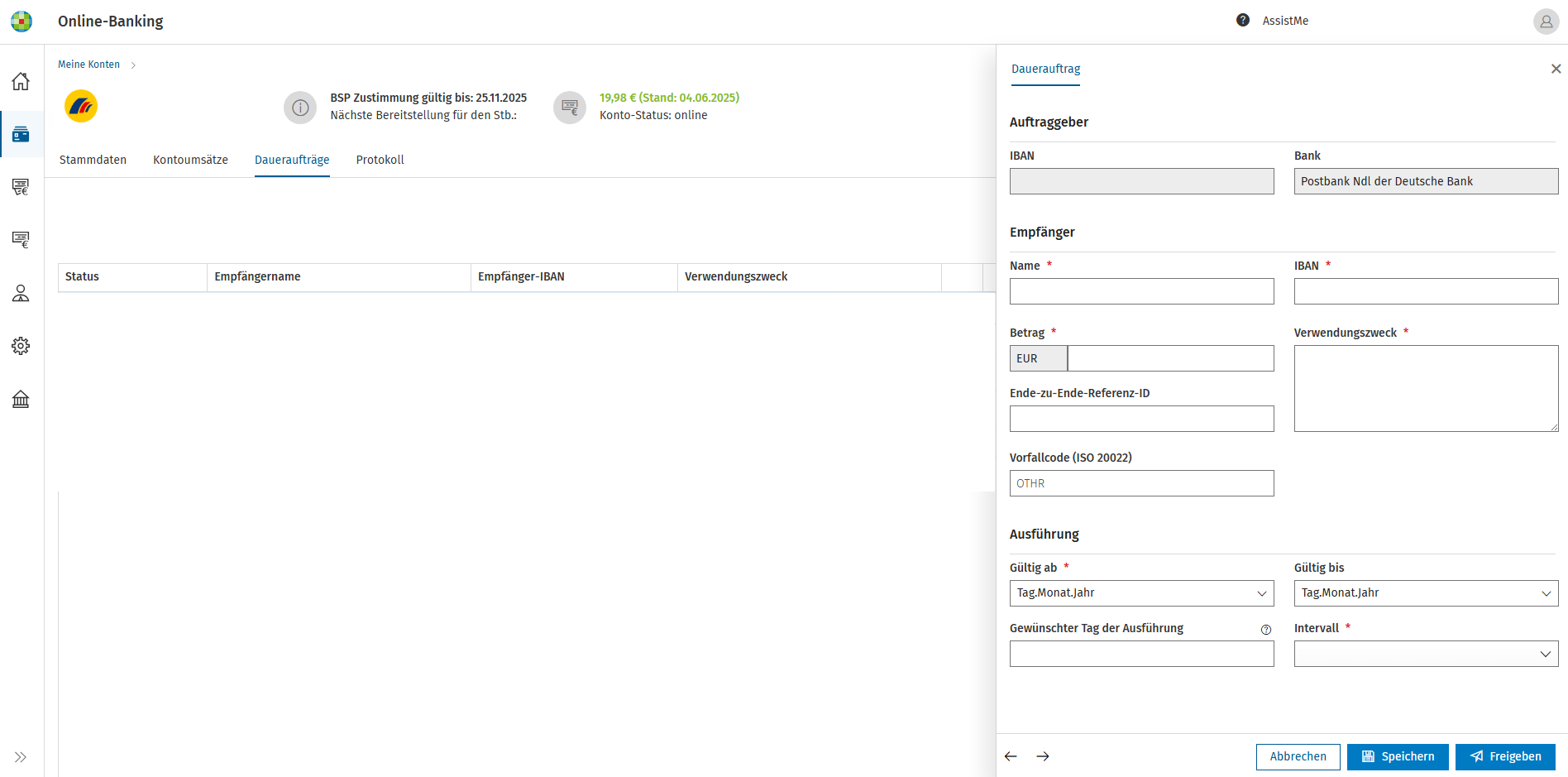The image size is (1568, 777).
Task: Focus the Vorfallcode OTHR field
Action: (1142, 483)
